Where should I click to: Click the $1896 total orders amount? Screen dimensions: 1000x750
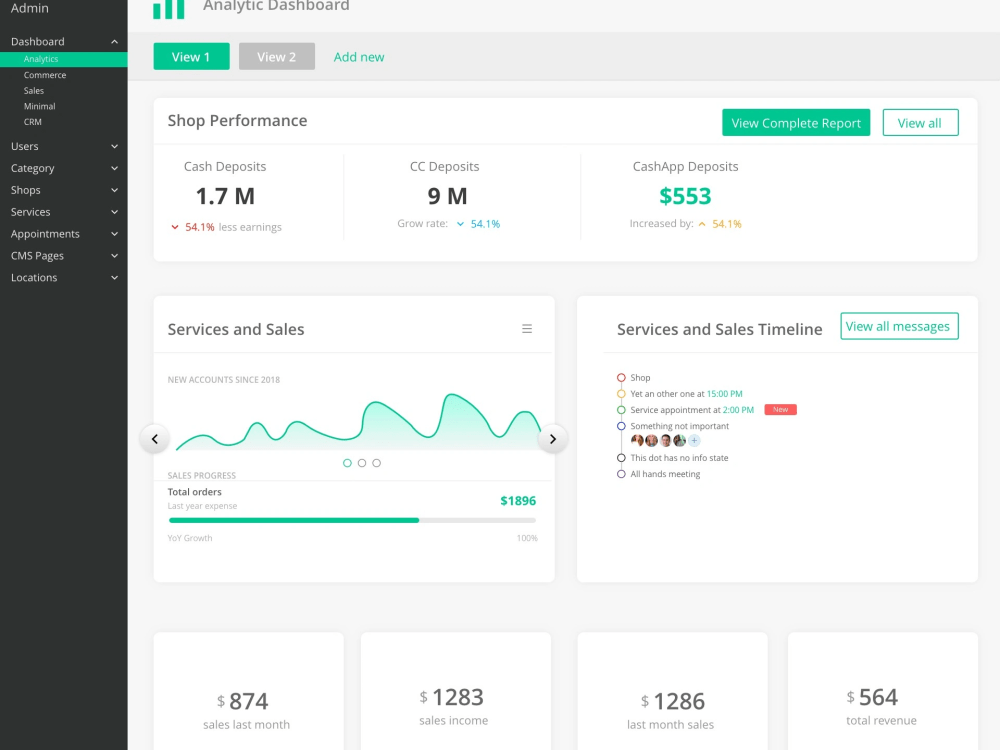click(518, 501)
